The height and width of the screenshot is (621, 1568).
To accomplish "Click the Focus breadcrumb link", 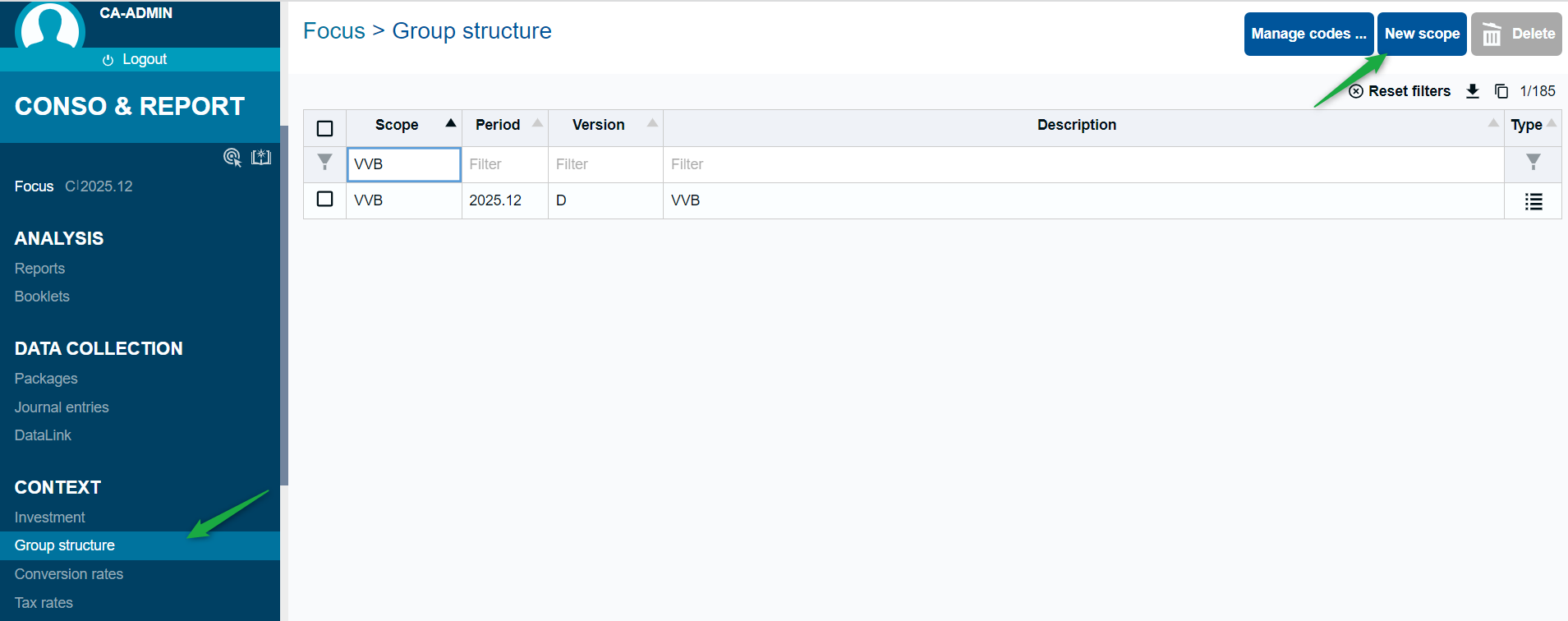I will pos(333,31).
